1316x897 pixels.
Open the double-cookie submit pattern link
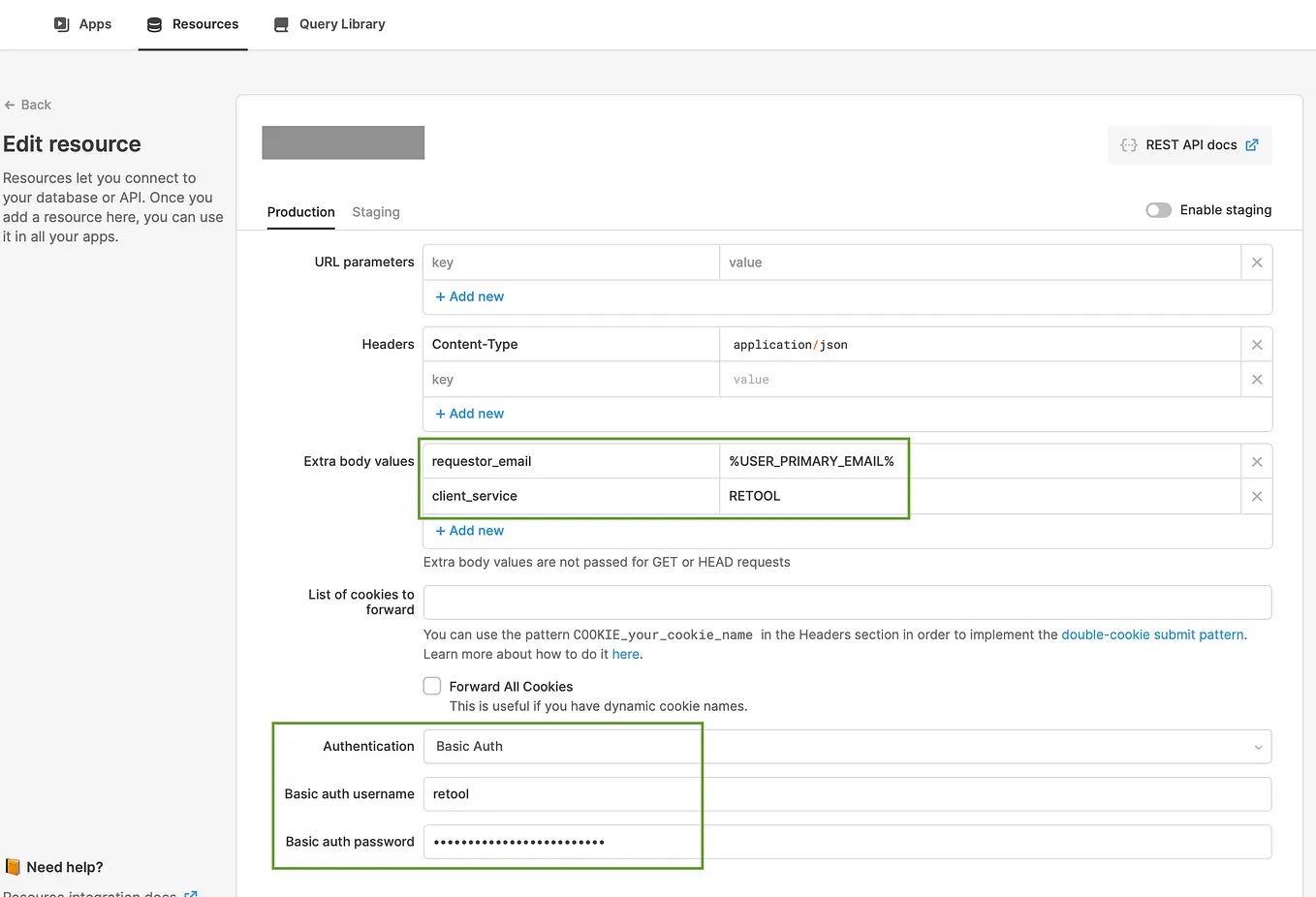(x=1151, y=634)
